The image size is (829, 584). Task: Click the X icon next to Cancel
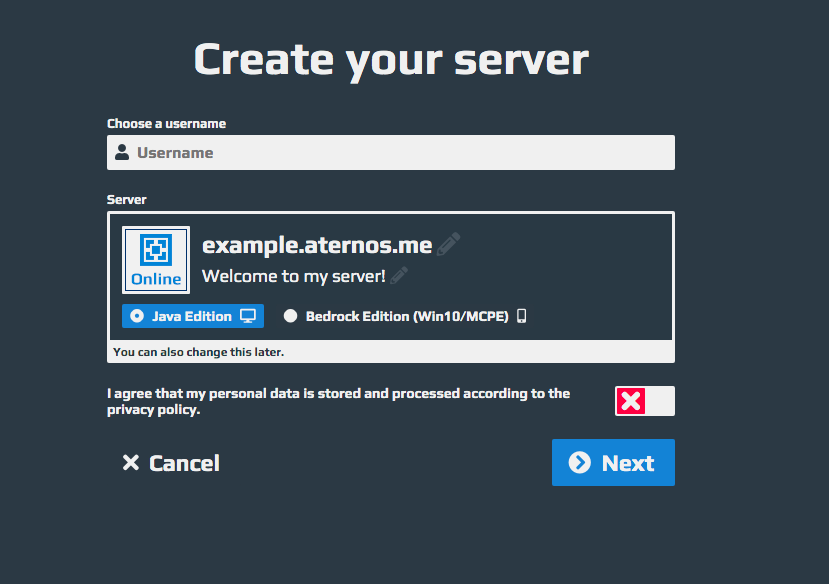point(131,462)
